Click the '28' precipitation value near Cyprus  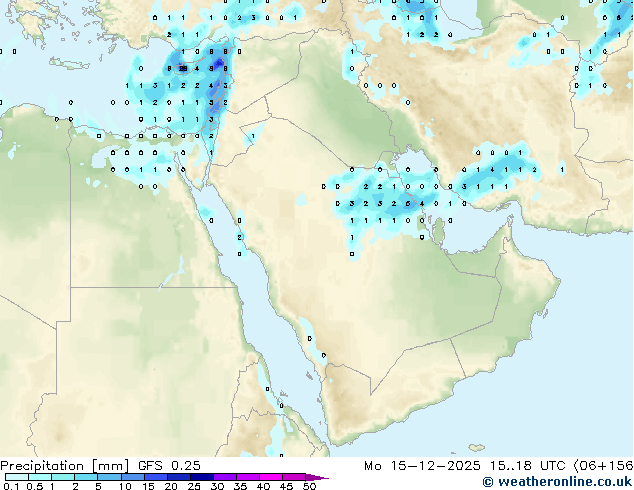183,69
